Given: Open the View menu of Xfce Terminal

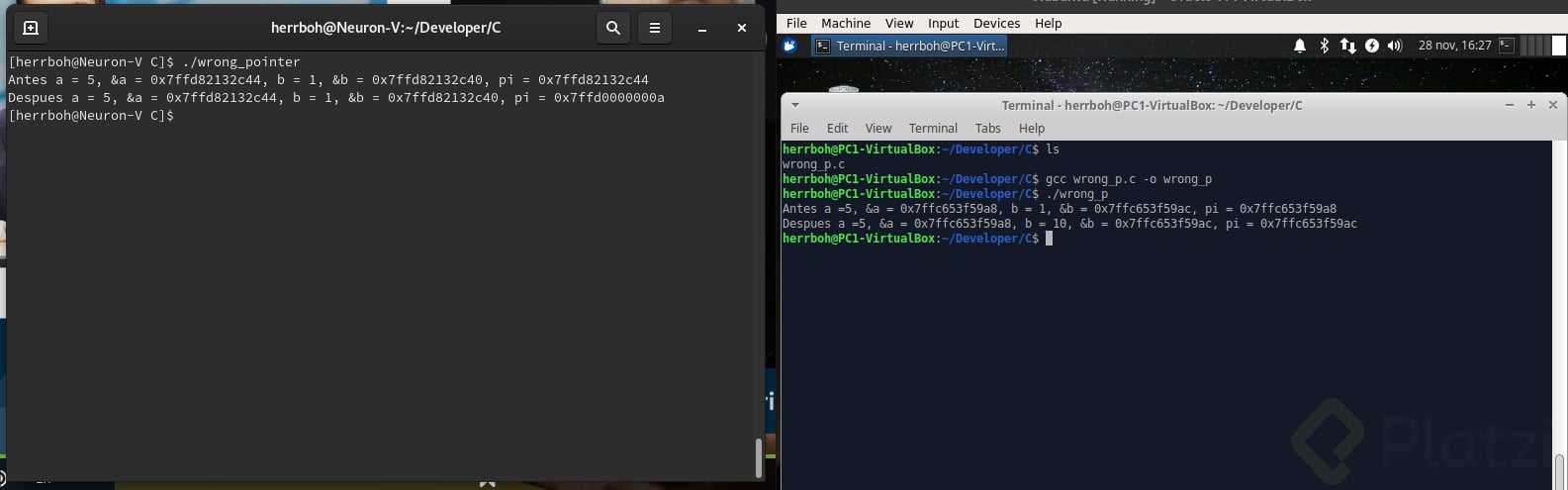Looking at the screenshot, I should pos(878,129).
